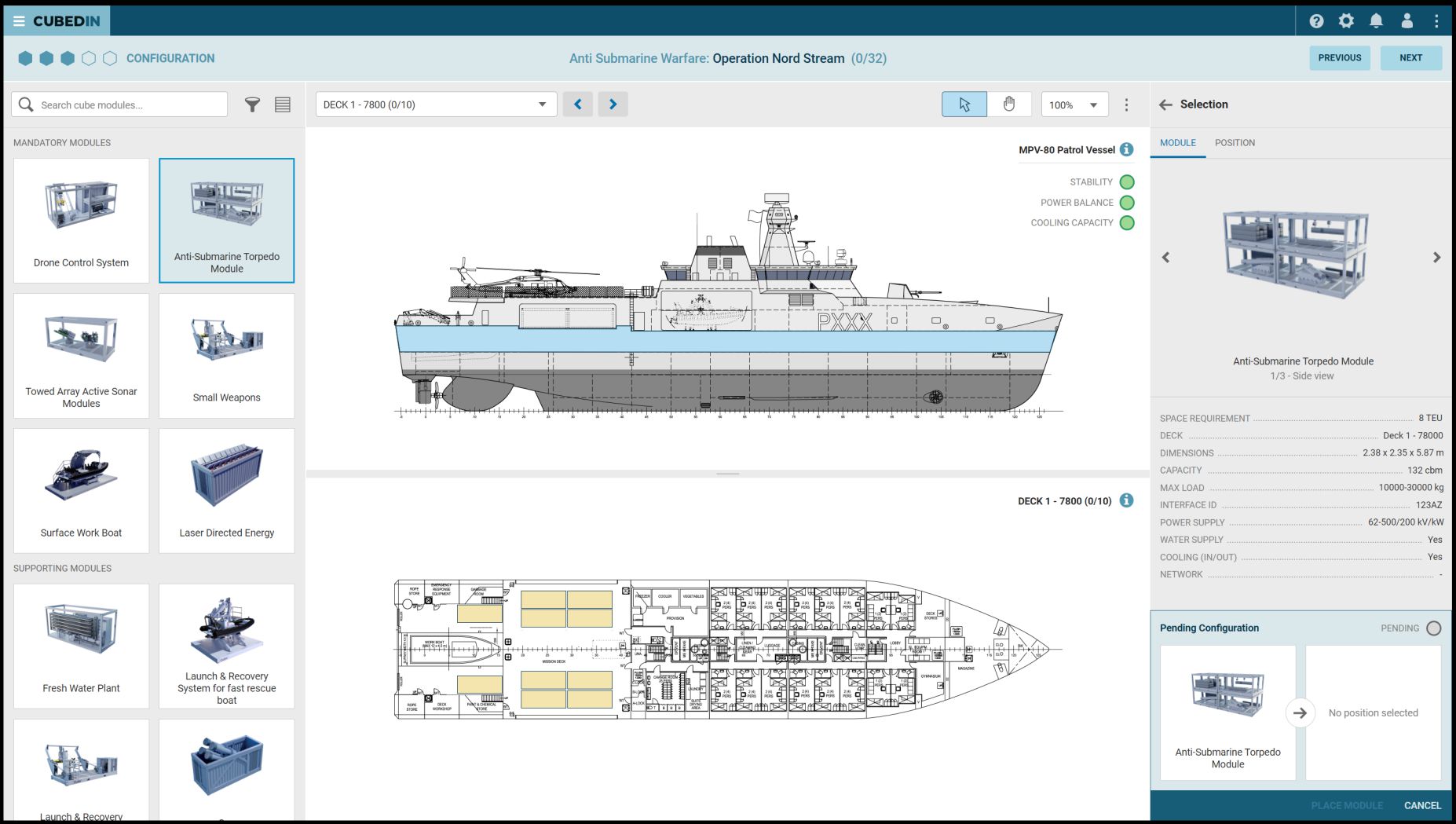1456x824 pixels.
Task: Show next module preview image
Action: (x=1436, y=258)
